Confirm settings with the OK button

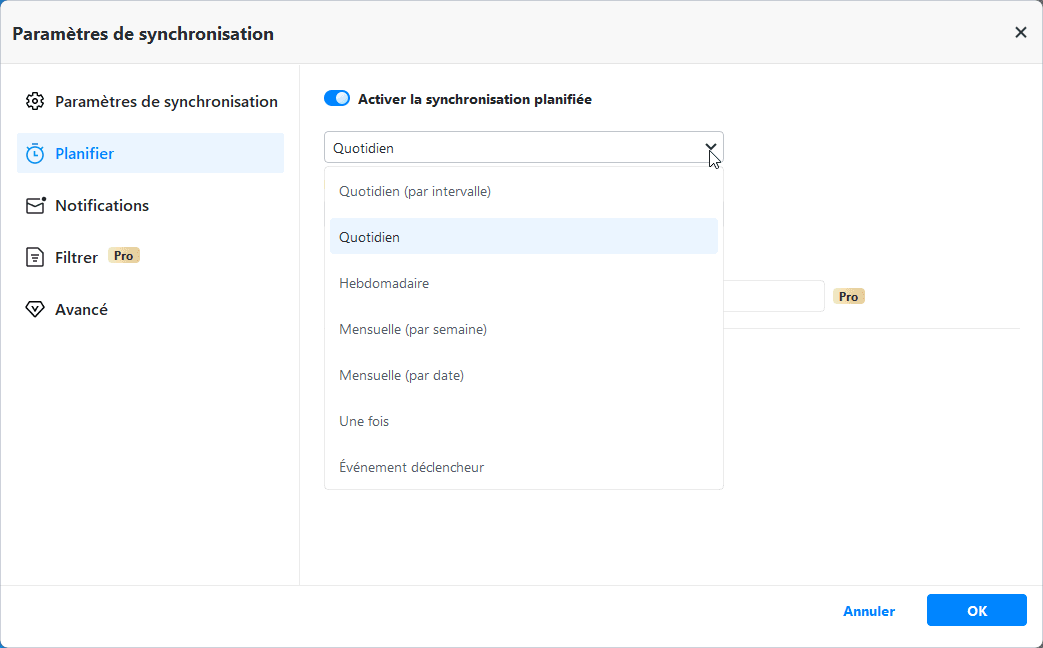pyautogui.click(x=976, y=610)
